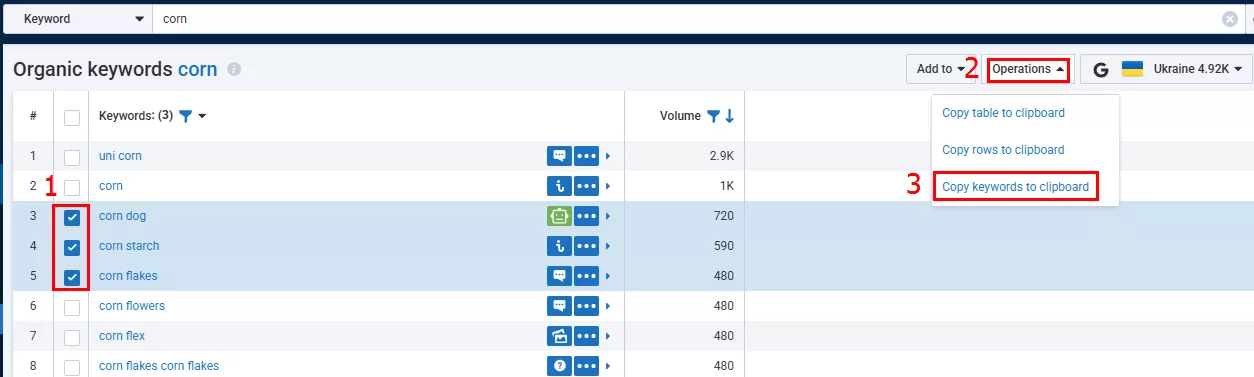The image size is (1254, 377).
Task: Open the Keyword search type dropdown
Action: [79, 19]
